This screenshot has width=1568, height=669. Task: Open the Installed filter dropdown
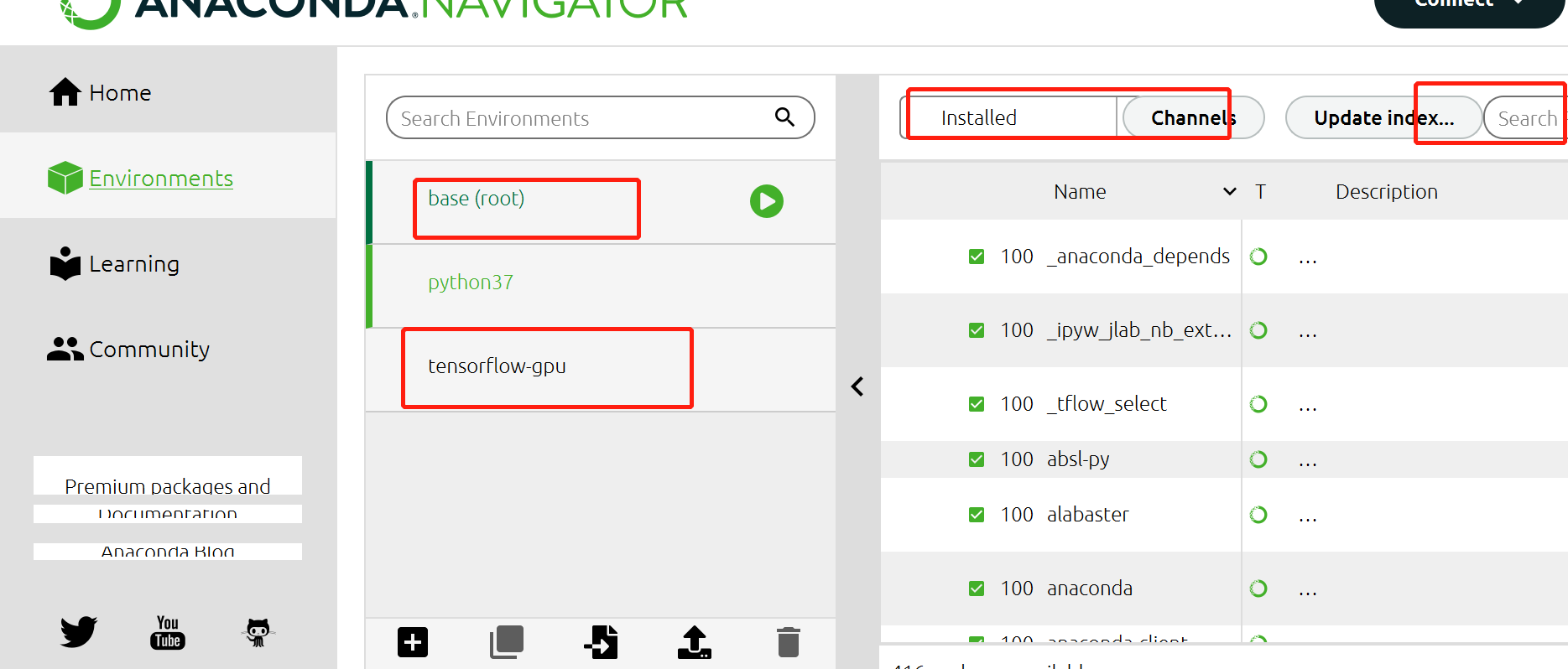click(x=1008, y=117)
